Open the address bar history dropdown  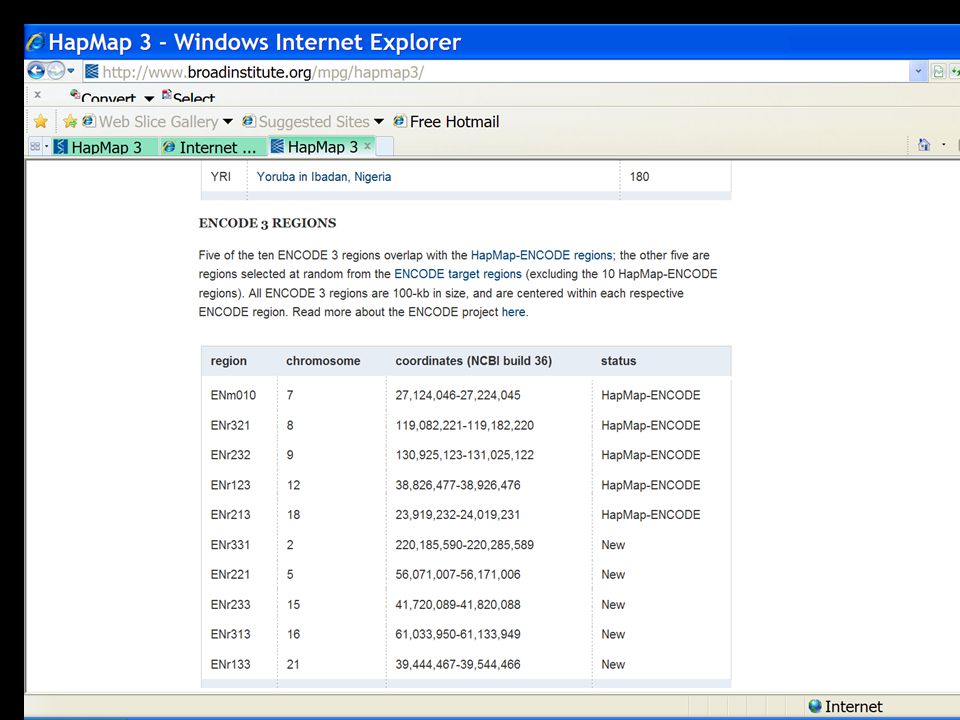(918, 72)
